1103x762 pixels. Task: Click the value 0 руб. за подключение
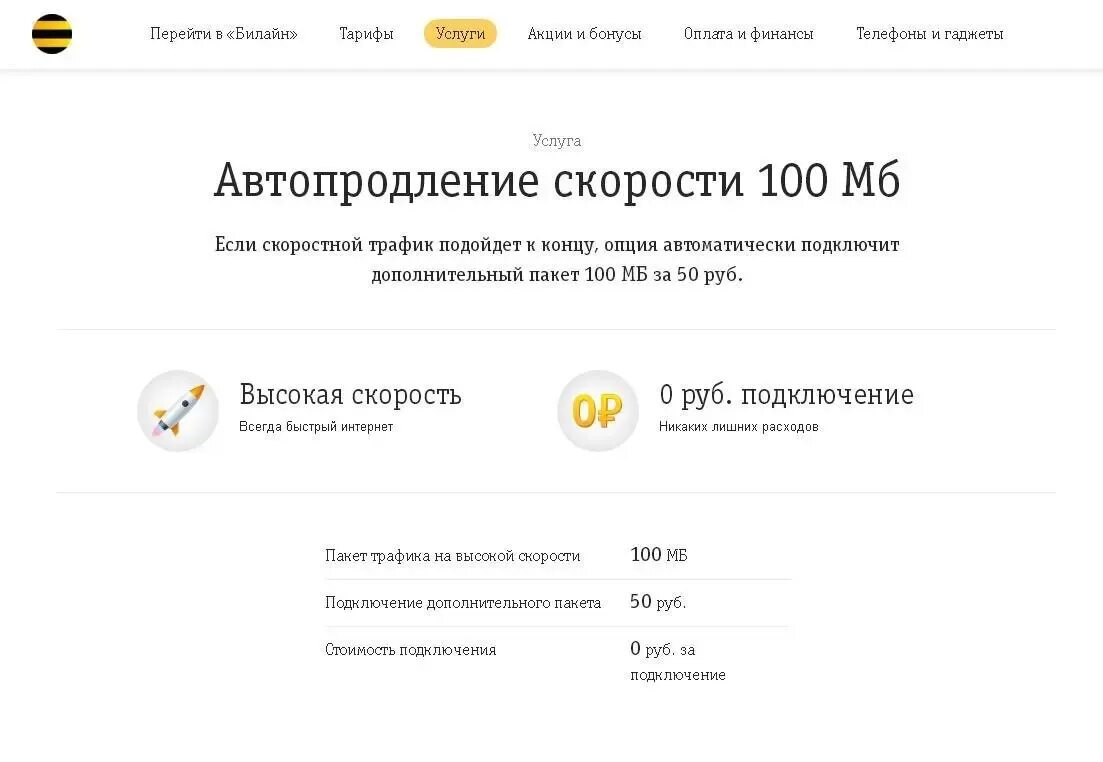tap(677, 661)
